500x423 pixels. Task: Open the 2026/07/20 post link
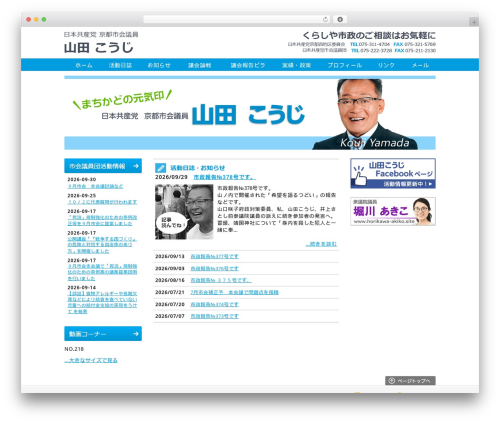[214, 304]
